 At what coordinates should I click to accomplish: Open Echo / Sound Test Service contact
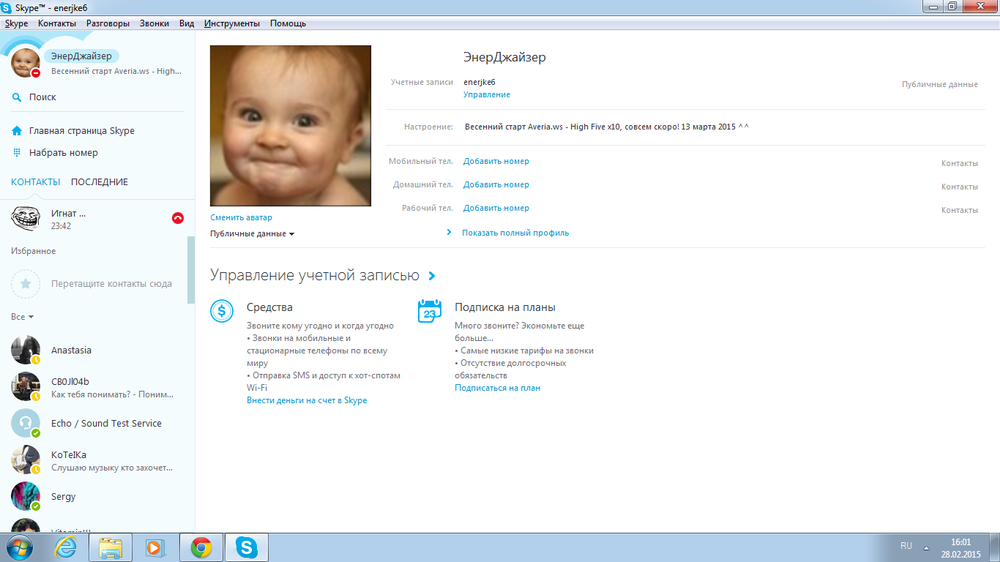[106, 423]
